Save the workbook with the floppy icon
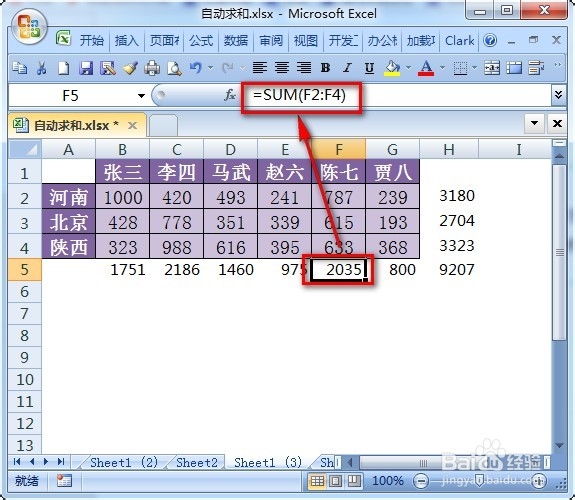The height and width of the screenshot is (500, 575). tap(86, 68)
